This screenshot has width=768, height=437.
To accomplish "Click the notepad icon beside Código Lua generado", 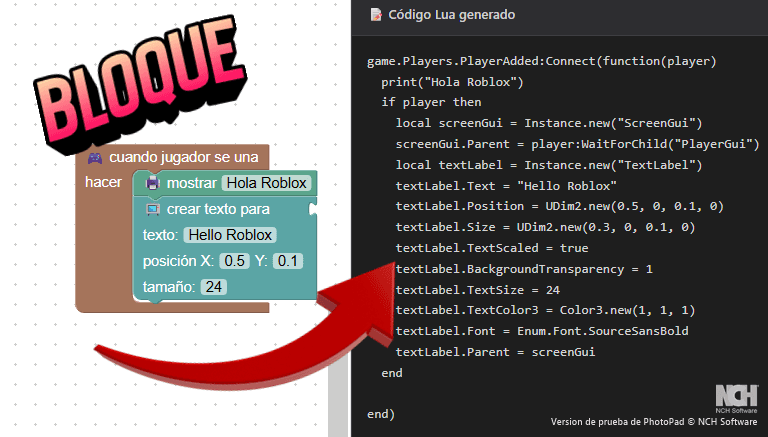I will pos(376,15).
